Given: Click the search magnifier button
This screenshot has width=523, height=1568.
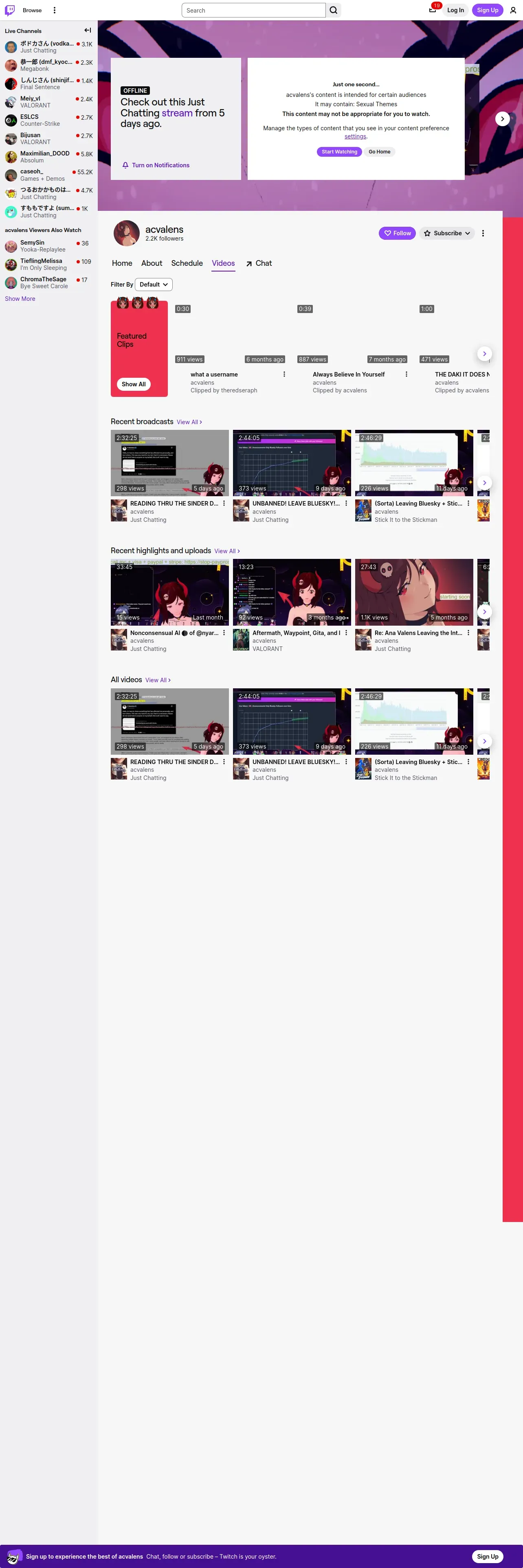Looking at the screenshot, I should [334, 10].
